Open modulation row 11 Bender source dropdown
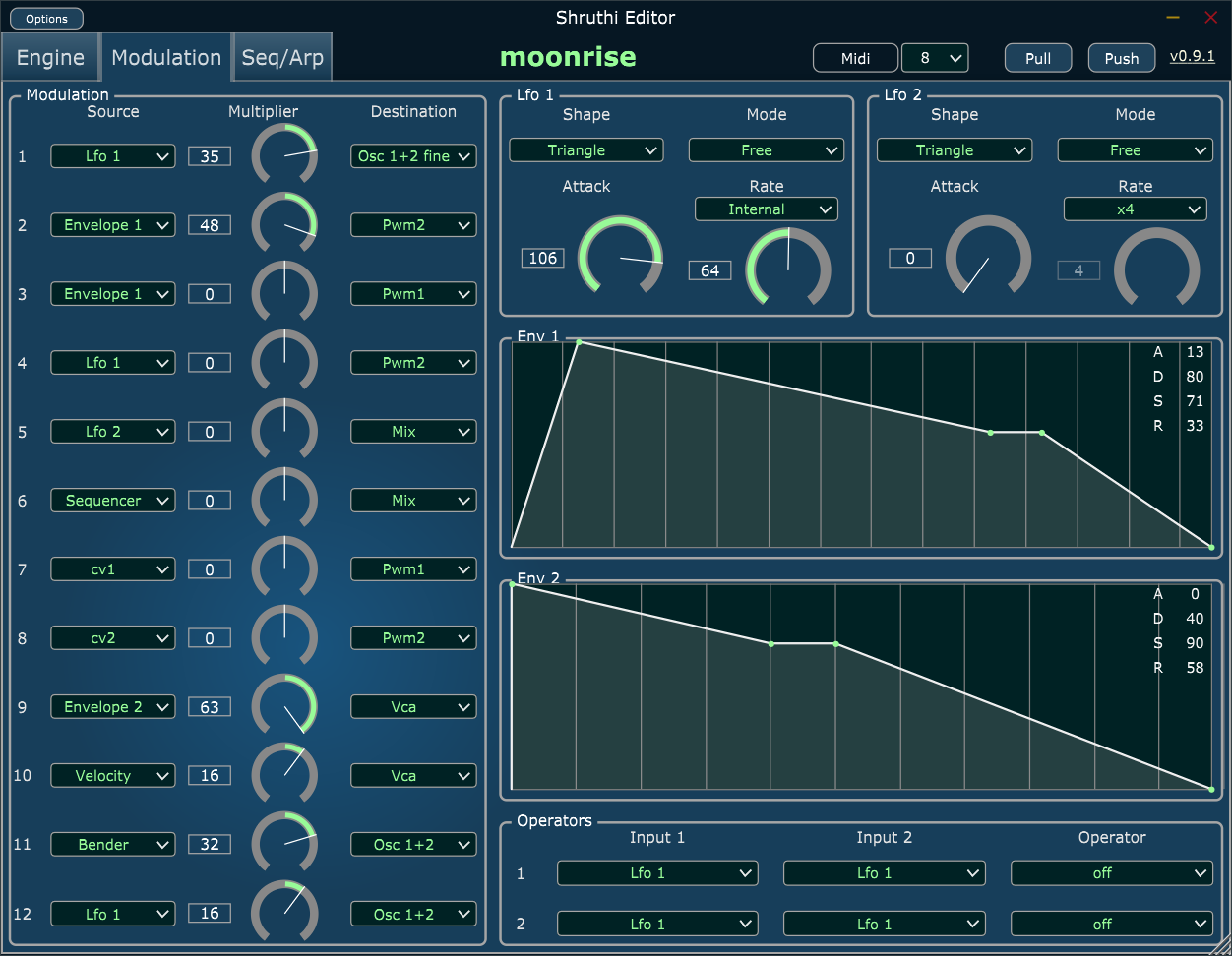Image resolution: width=1232 pixels, height=956 pixels. pos(113,845)
